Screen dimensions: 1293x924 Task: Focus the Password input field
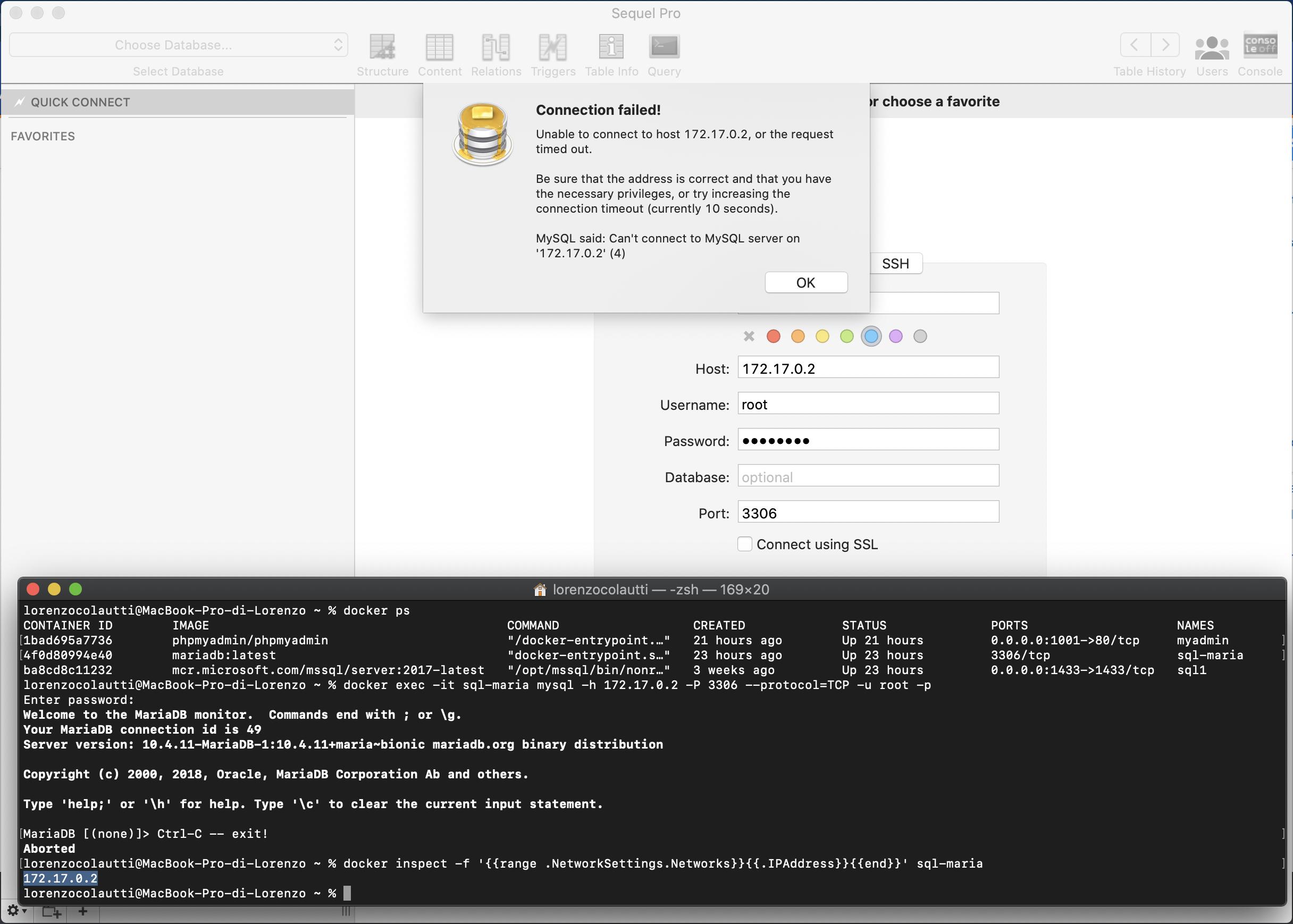[x=868, y=440]
